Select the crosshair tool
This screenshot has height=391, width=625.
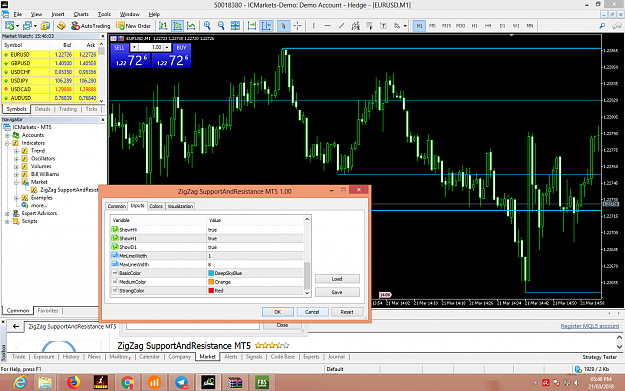[297, 26]
